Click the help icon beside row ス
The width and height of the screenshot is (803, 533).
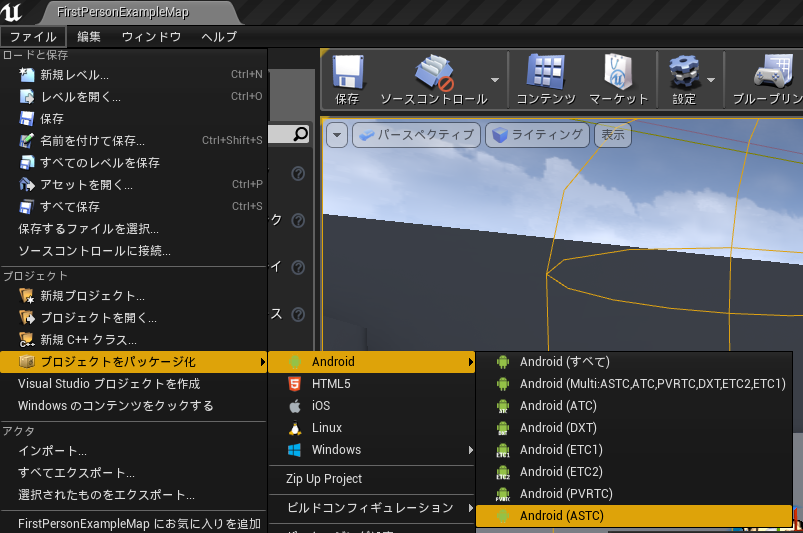(x=298, y=314)
